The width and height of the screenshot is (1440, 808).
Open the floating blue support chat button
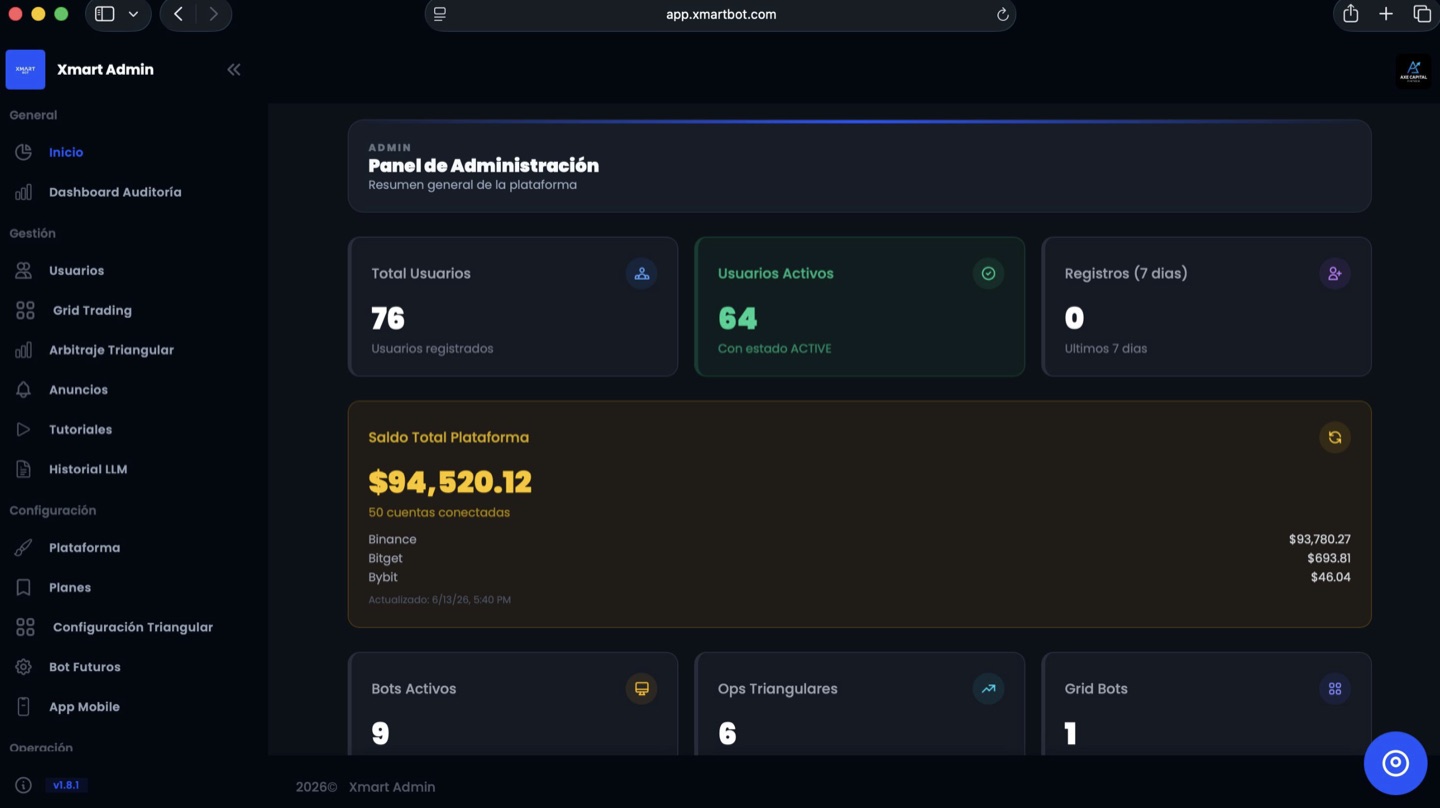pyautogui.click(x=1395, y=763)
